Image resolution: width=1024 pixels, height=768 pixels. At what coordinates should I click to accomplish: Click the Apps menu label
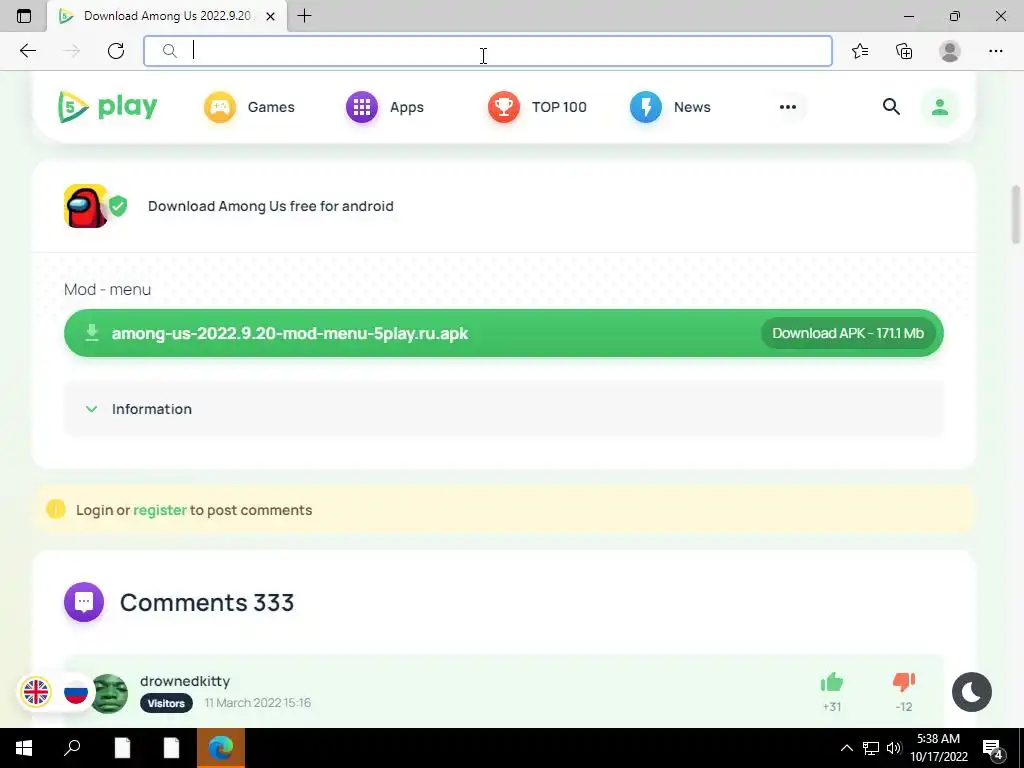pyautogui.click(x=407, y=107)
